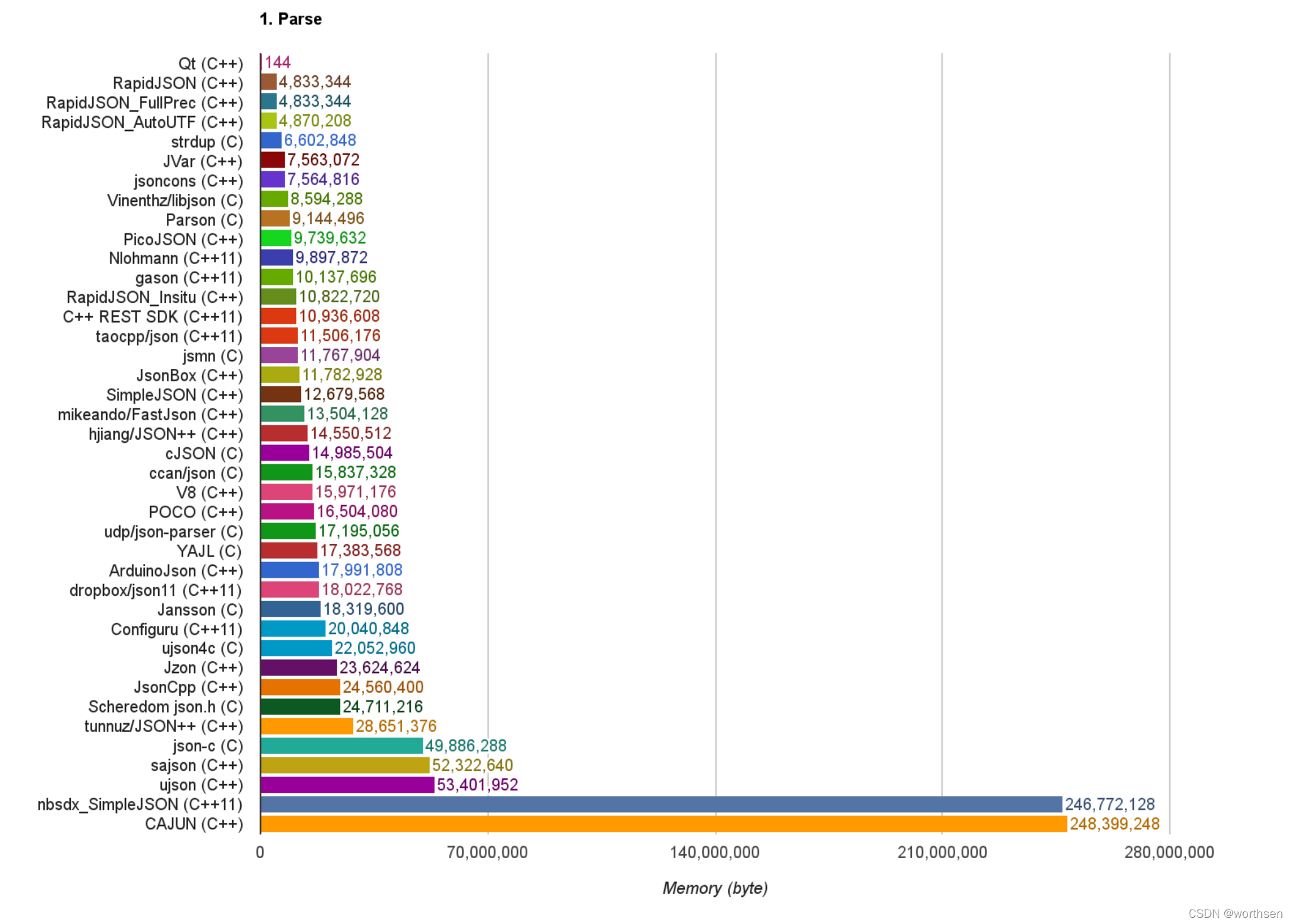The height and width of the screenshot is (924, 1292).
Task: Select the purple ujson (C++) bar
Action: (347, 785)
